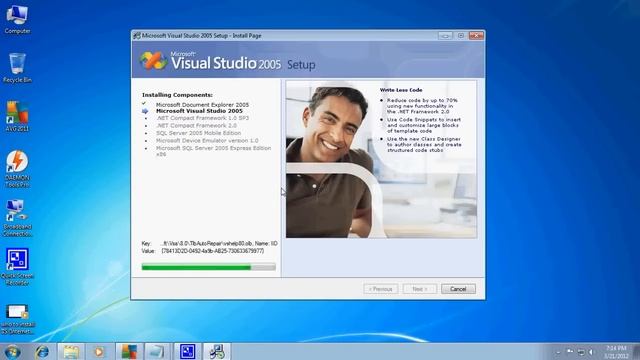This screenshot has height=360, width=640.
Task: Click the Show desktop strip
Action: click(636, 352)
